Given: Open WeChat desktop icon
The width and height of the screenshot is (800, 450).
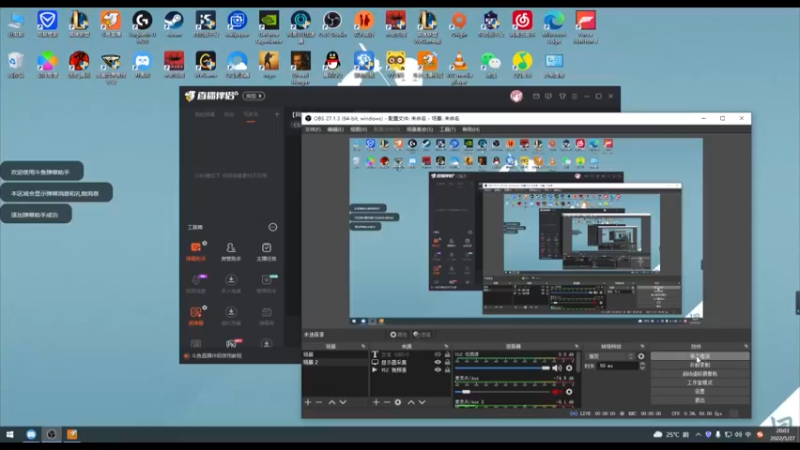Looking at the screenshot, I should pyautogui.click(x=491, y=65).
